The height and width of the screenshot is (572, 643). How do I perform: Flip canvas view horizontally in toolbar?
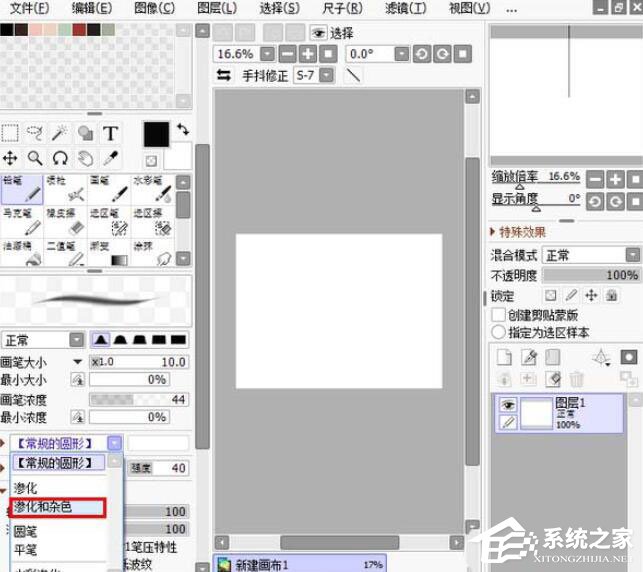click(x=223, y=75)
